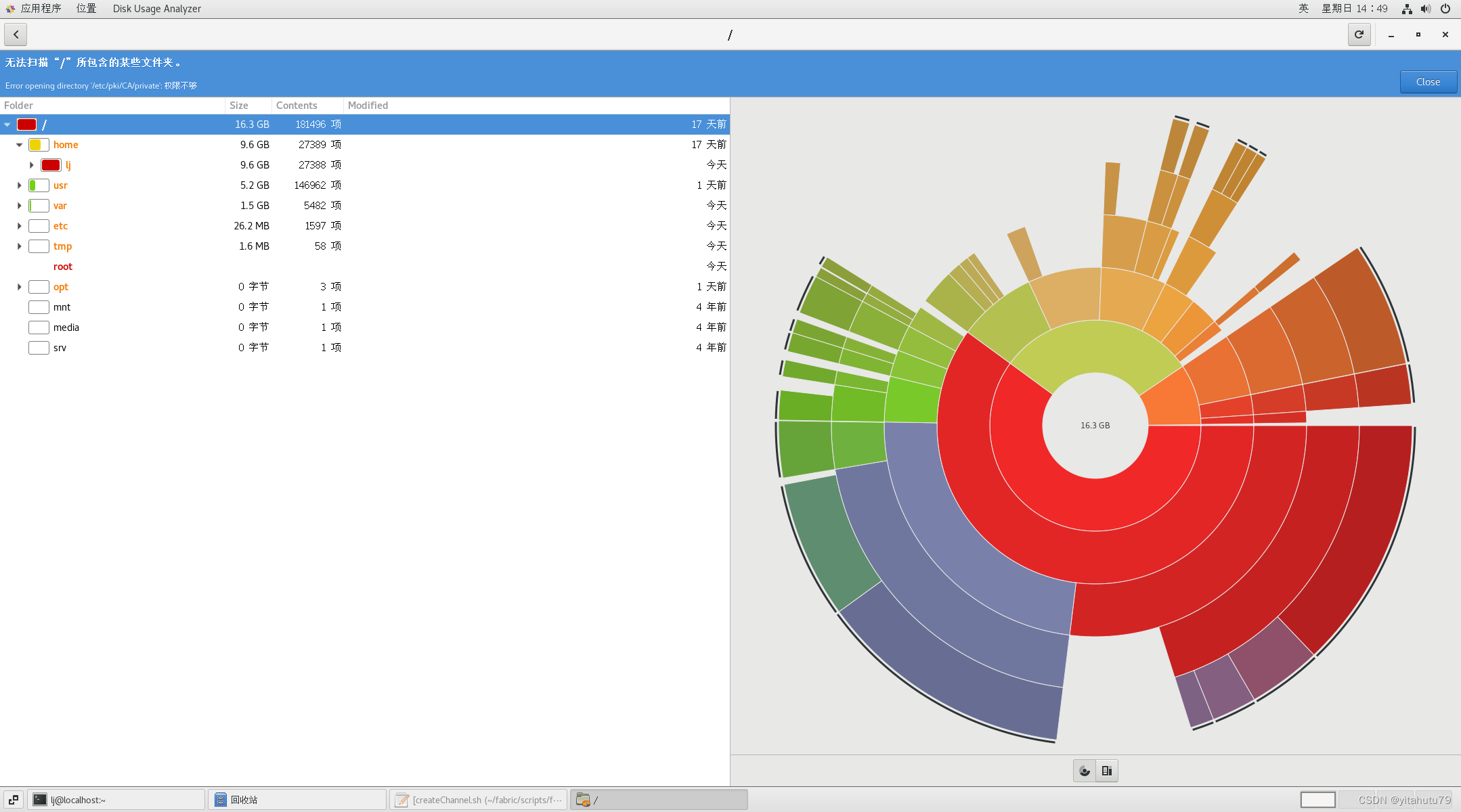Click the 181496 项 contents value
The image size is (1461, 812).
pos(318,125)
